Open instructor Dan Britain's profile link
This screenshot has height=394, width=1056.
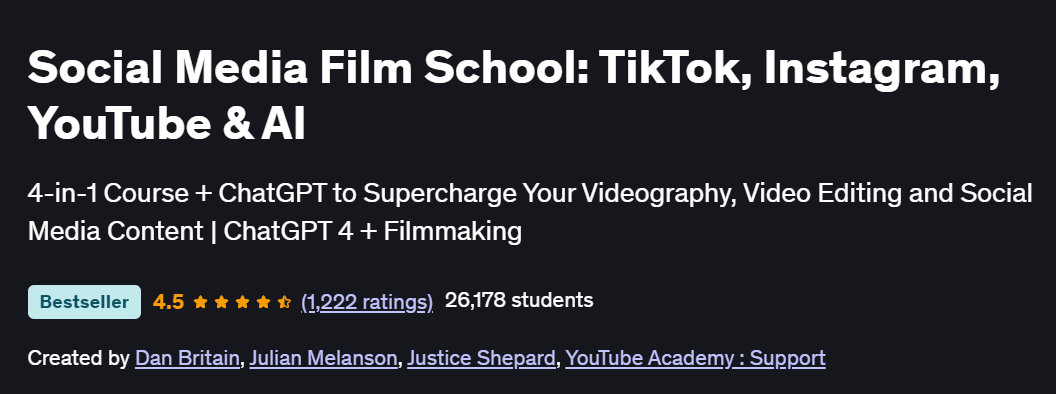[x=187, y=358]
